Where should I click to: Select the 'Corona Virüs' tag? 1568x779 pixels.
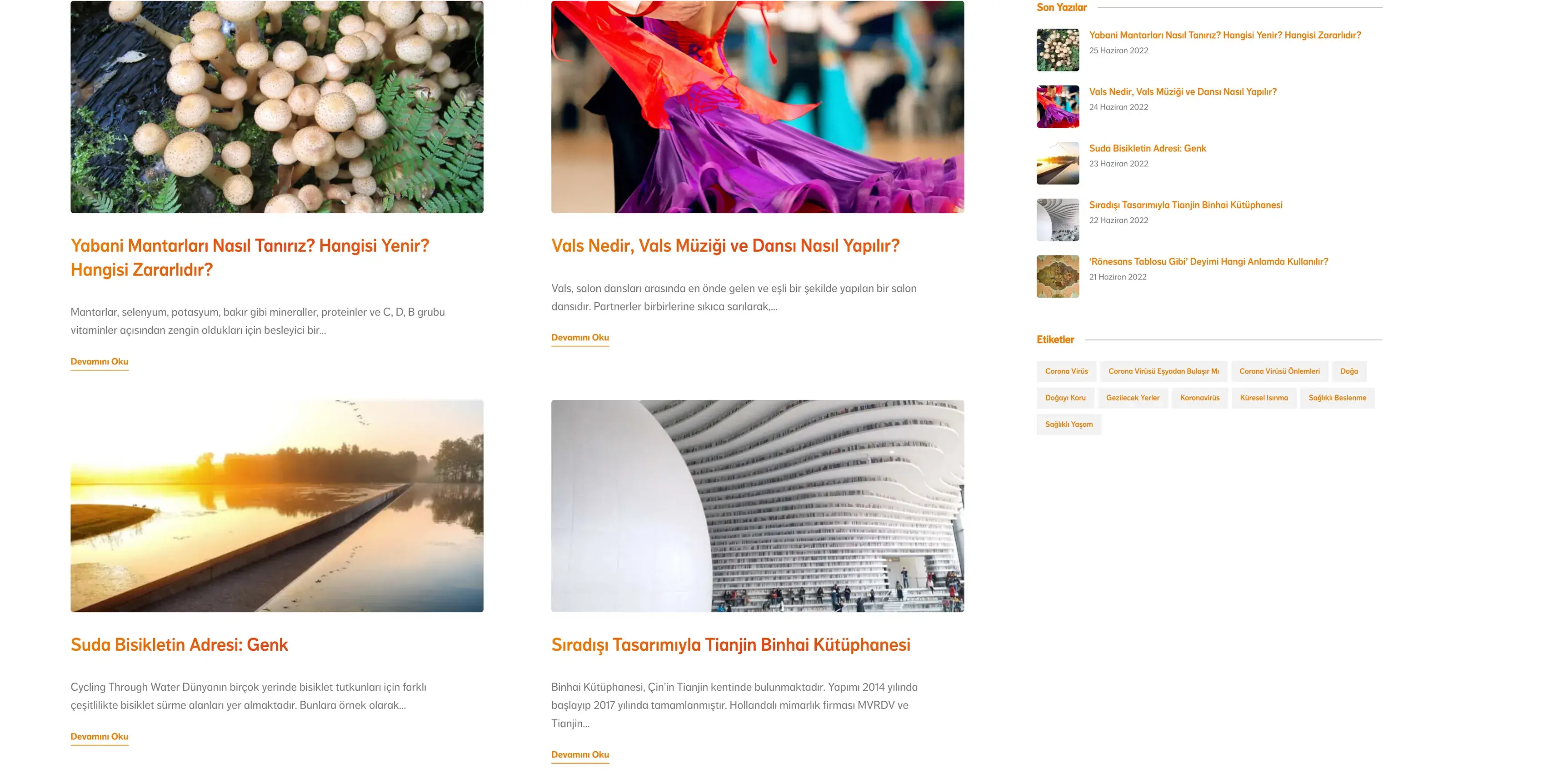pos(1066,371)
